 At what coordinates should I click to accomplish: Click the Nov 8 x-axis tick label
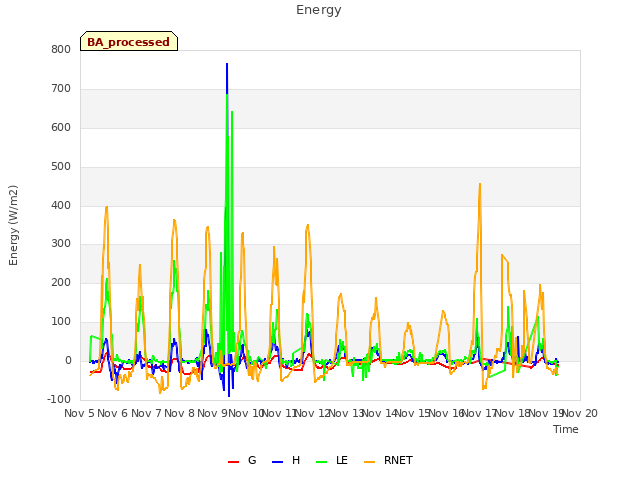pyautogui.click(x=179, y=413)
